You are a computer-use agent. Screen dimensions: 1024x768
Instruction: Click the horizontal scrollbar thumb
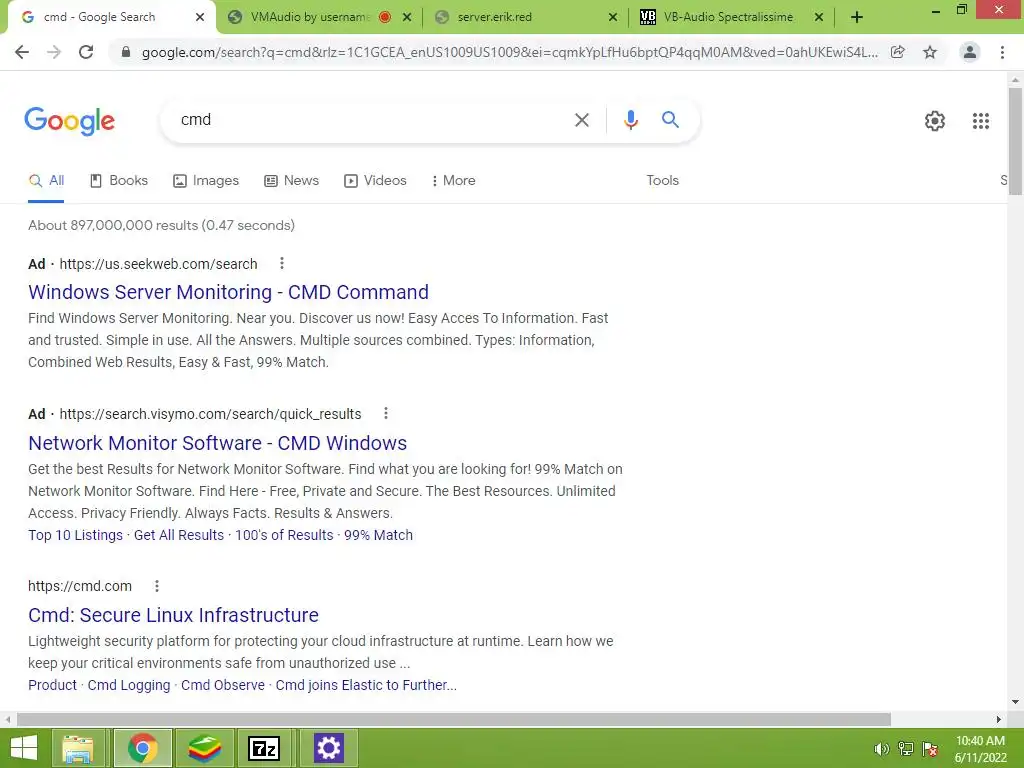coord(454,719)
